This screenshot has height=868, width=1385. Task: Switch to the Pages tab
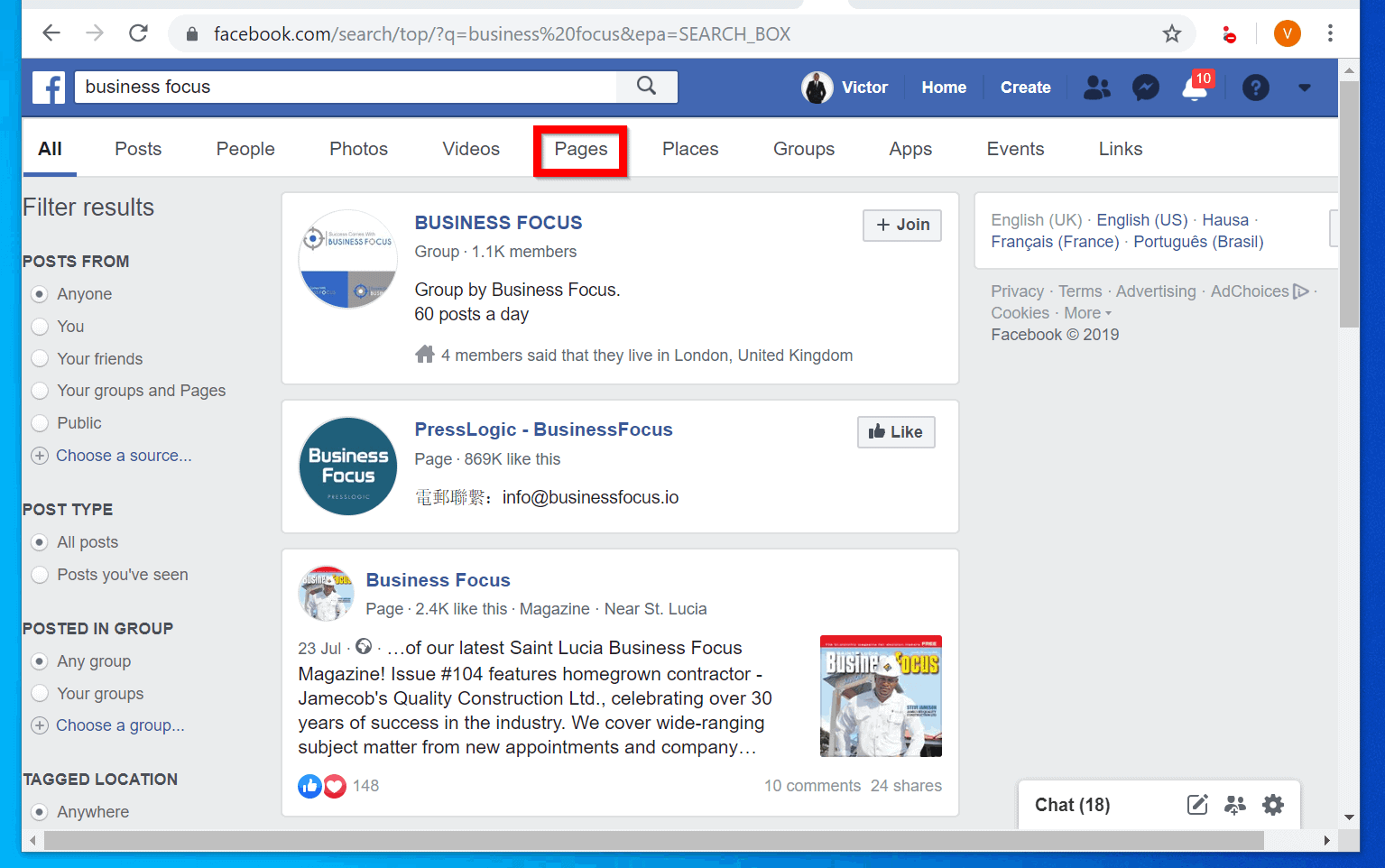pyautogui.click(x=579, y=149)
